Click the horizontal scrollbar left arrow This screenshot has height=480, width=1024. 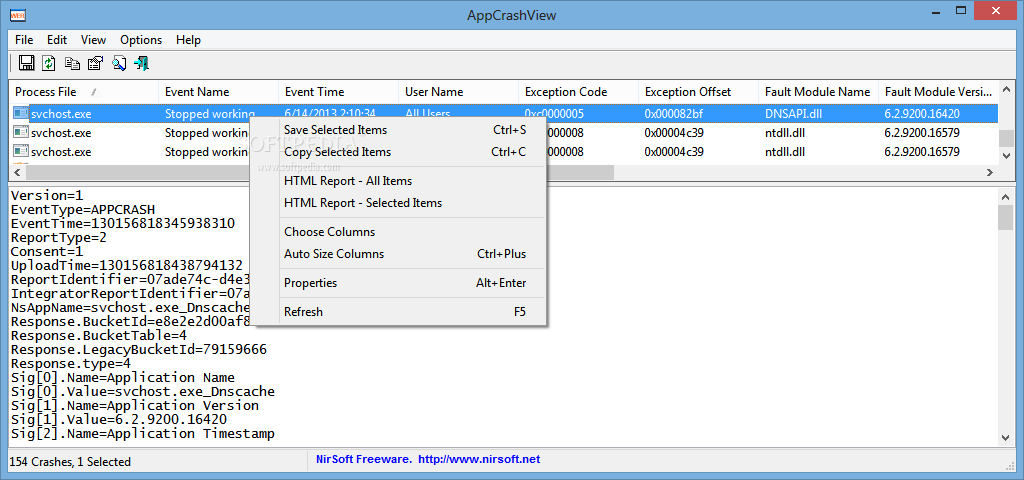coord(16,172)
